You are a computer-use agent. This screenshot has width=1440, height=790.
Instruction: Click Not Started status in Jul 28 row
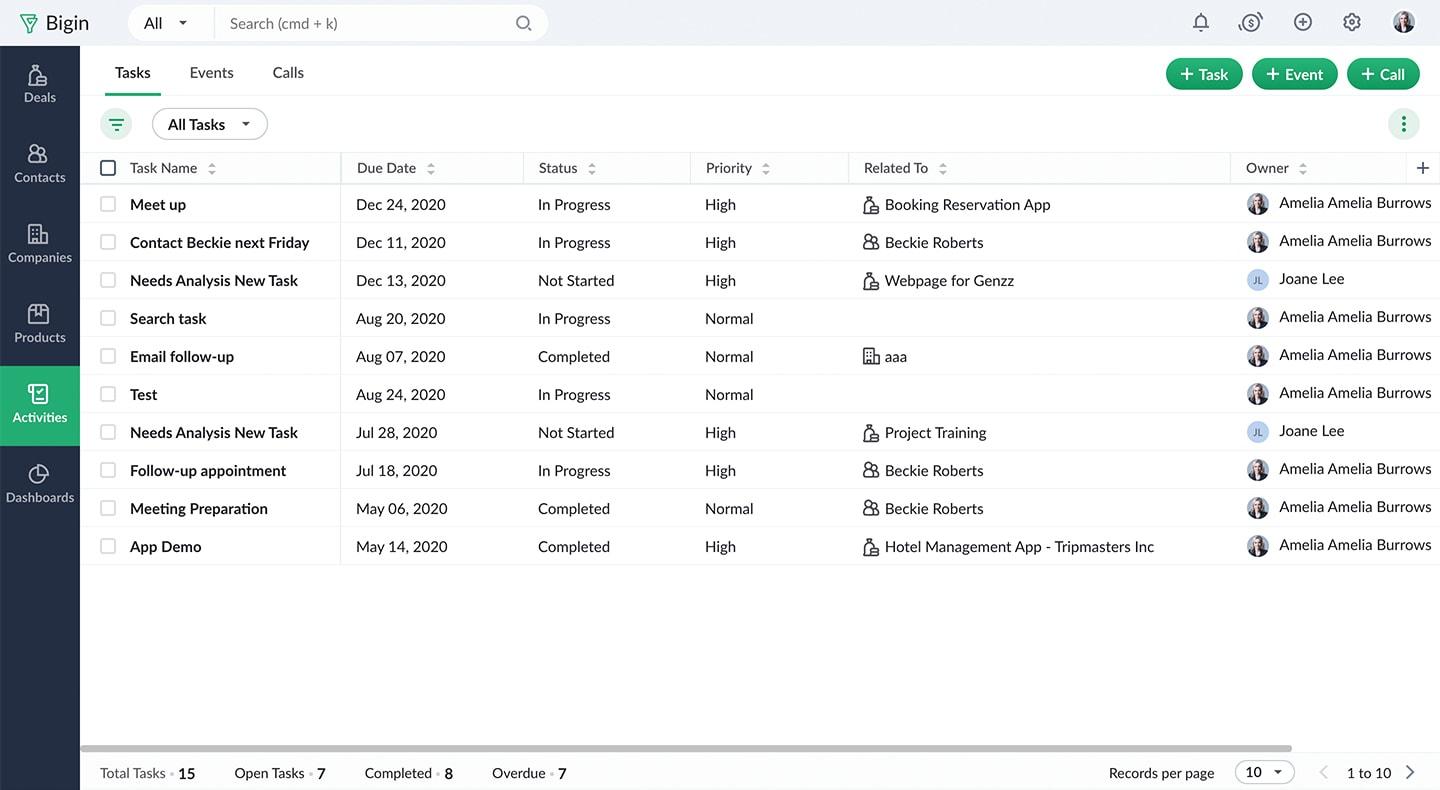pyautogui.click(x=576, y=432)
